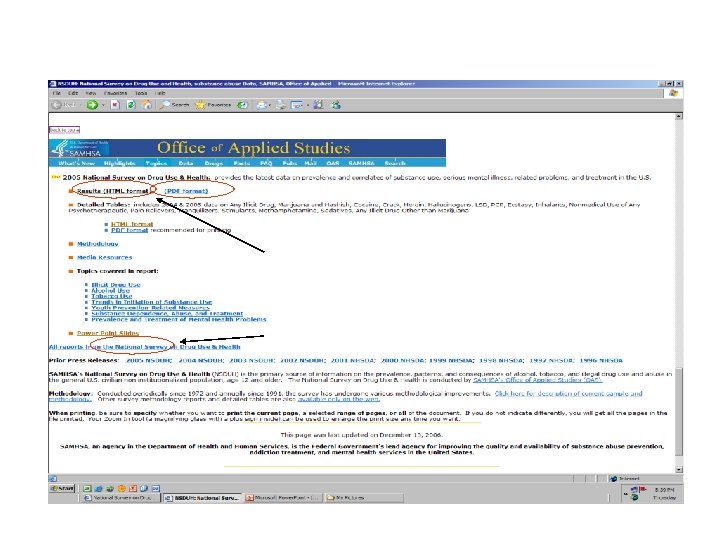This screenshot has width=720, height=540.
Task: Open the Methodology bullet link
Action: (97, 244)
